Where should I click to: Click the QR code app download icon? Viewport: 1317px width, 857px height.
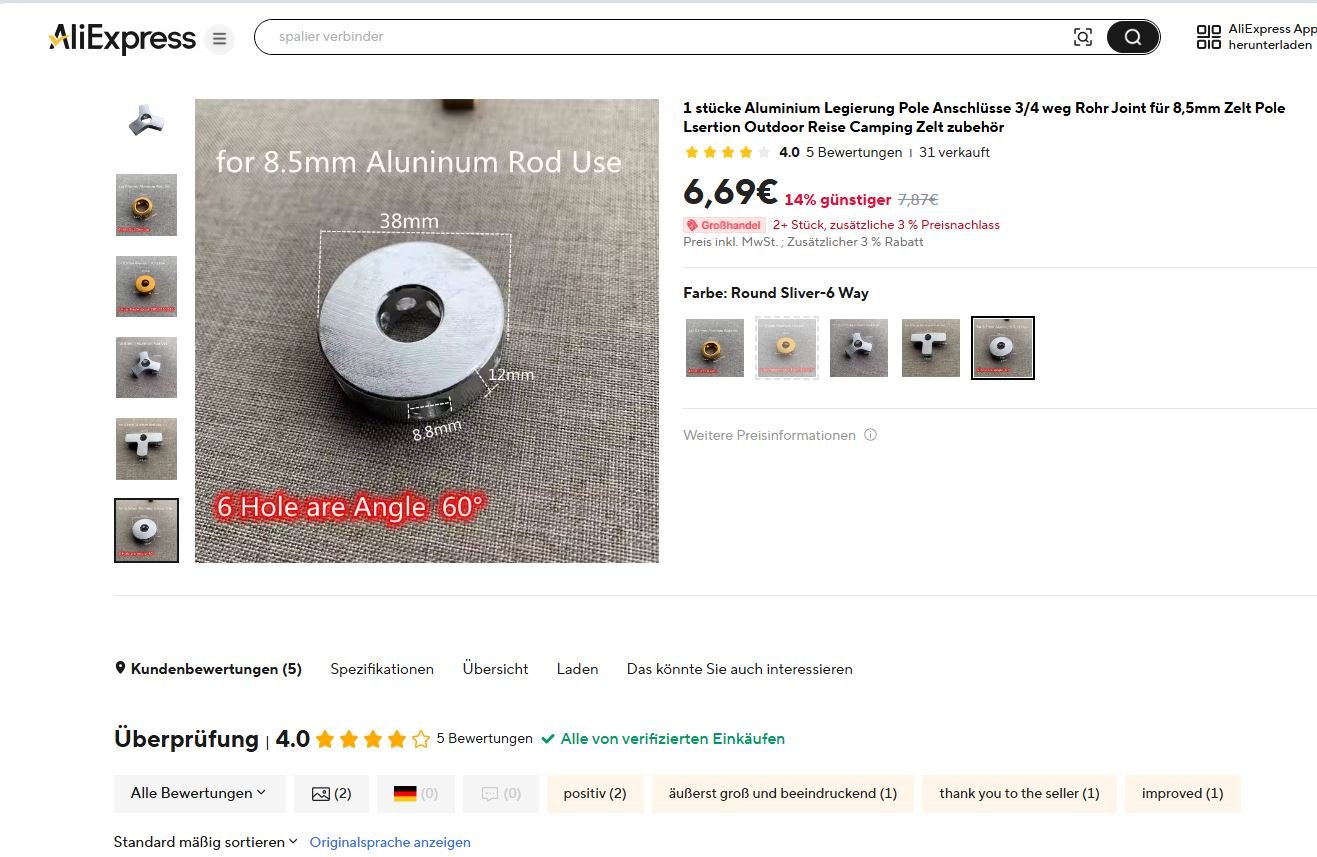tap(1208, 37)
